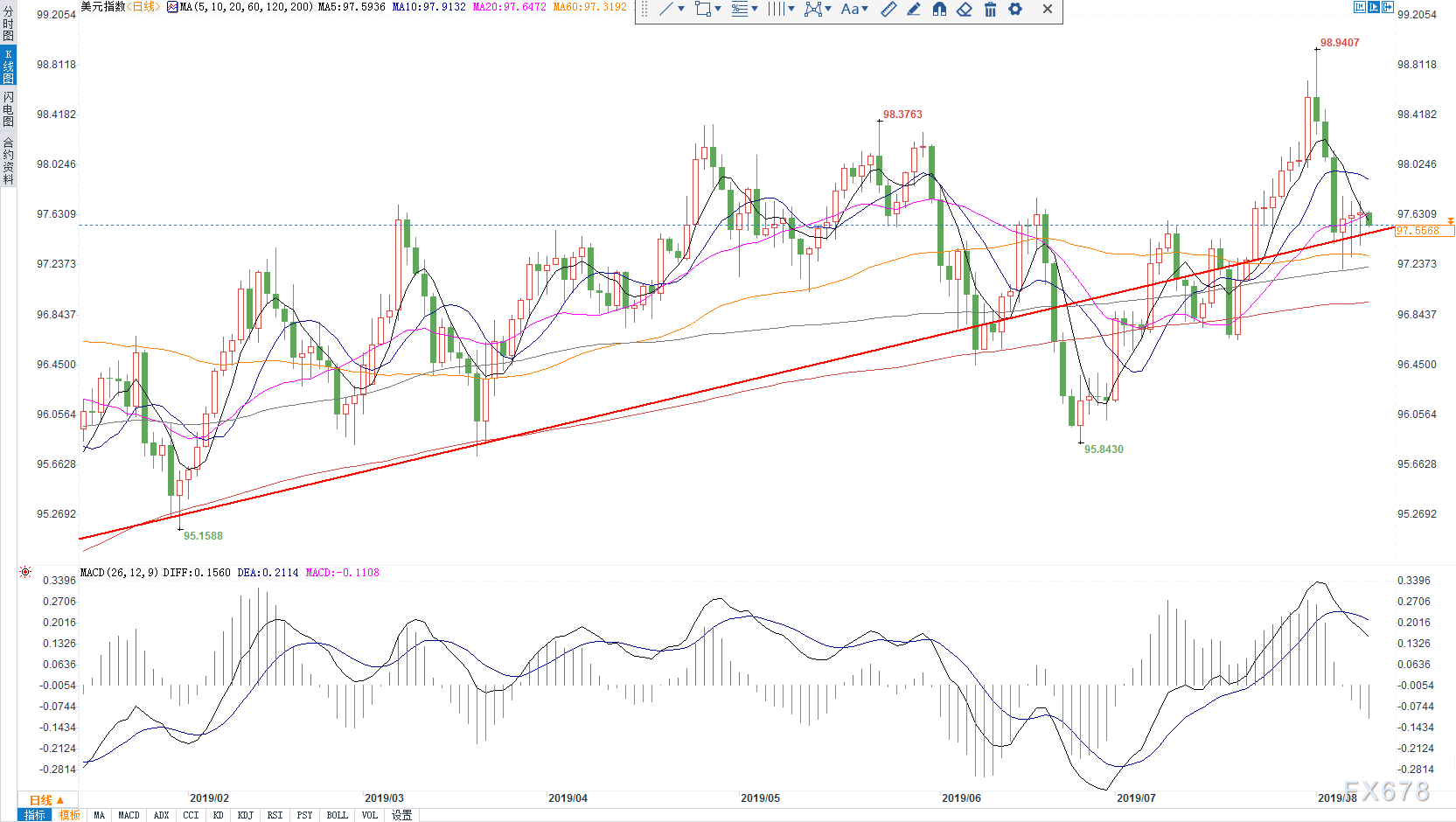Choose the pencil edit tool

pyautogui.click(x=914, y=9)
